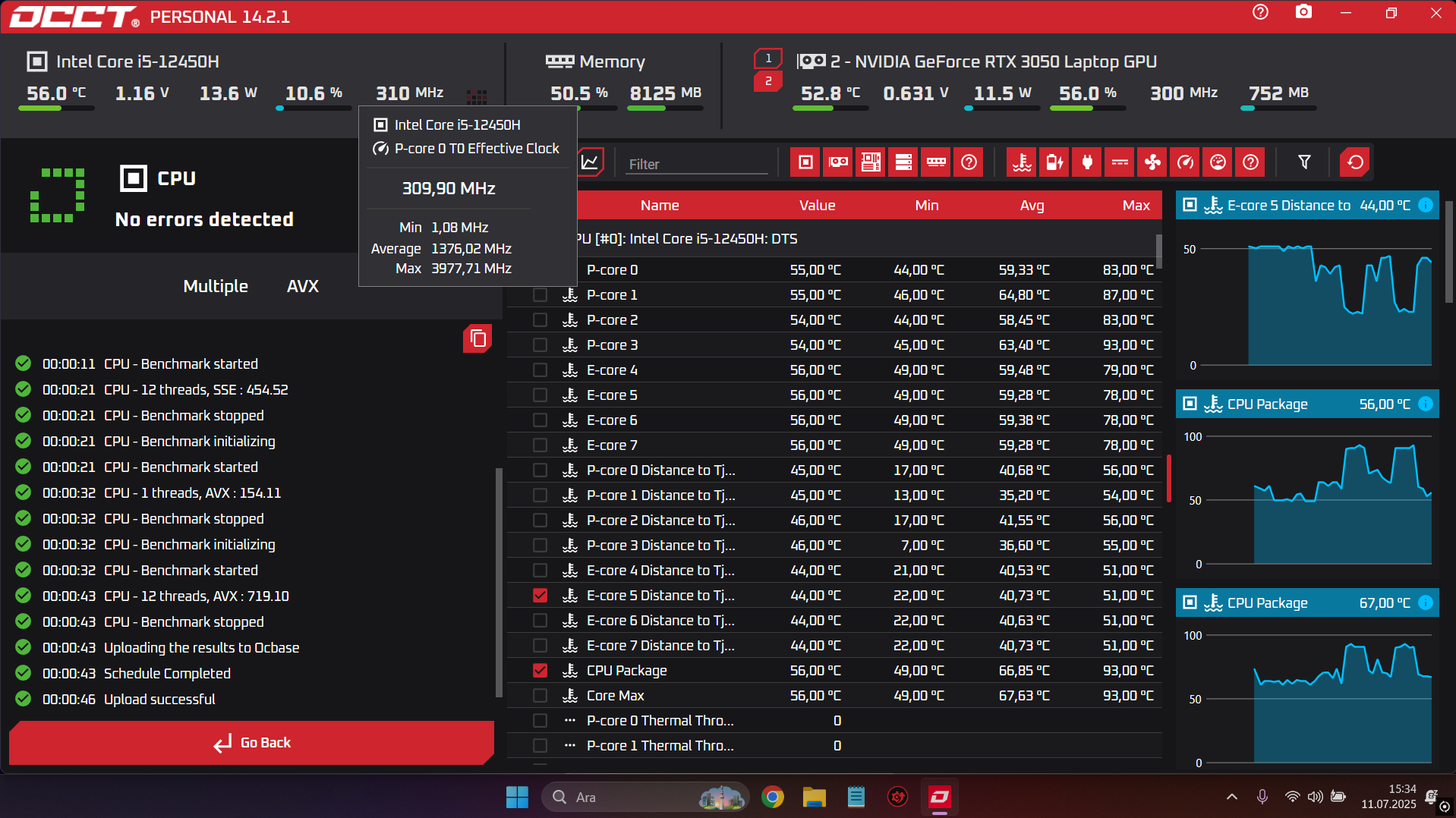Click the '13.6 W' CPU power reading
The height and width of the screenshot is (818, 1456).
(228, 93)
